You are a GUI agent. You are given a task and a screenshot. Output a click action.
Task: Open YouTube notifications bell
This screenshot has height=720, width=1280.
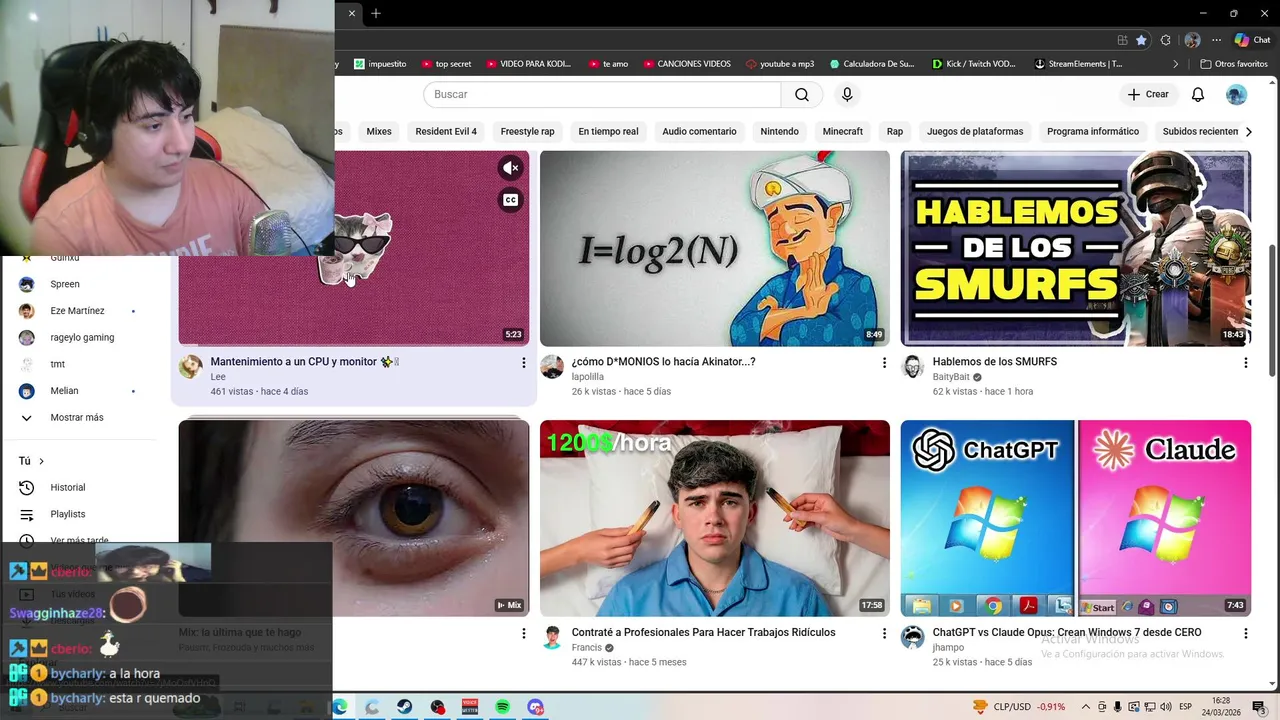[x=1197, y=94]
